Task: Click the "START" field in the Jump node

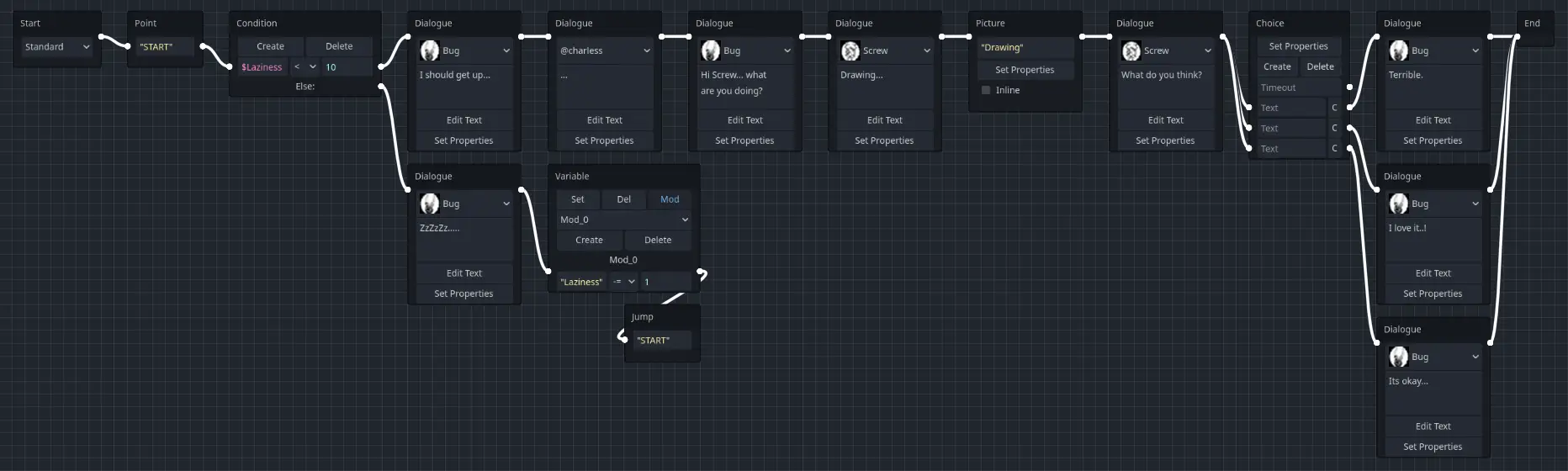Action: (x=662, y=341)
